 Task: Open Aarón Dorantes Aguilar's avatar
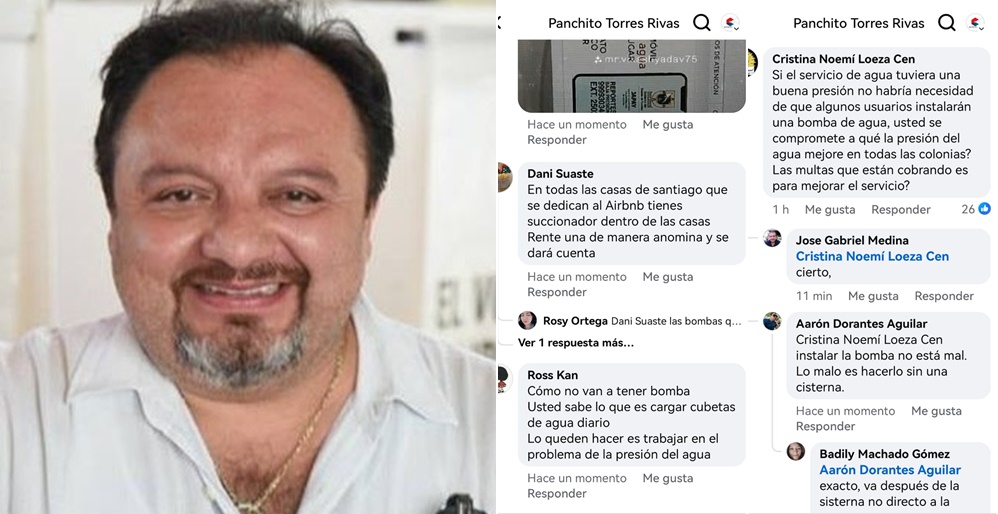pos(772,321)
